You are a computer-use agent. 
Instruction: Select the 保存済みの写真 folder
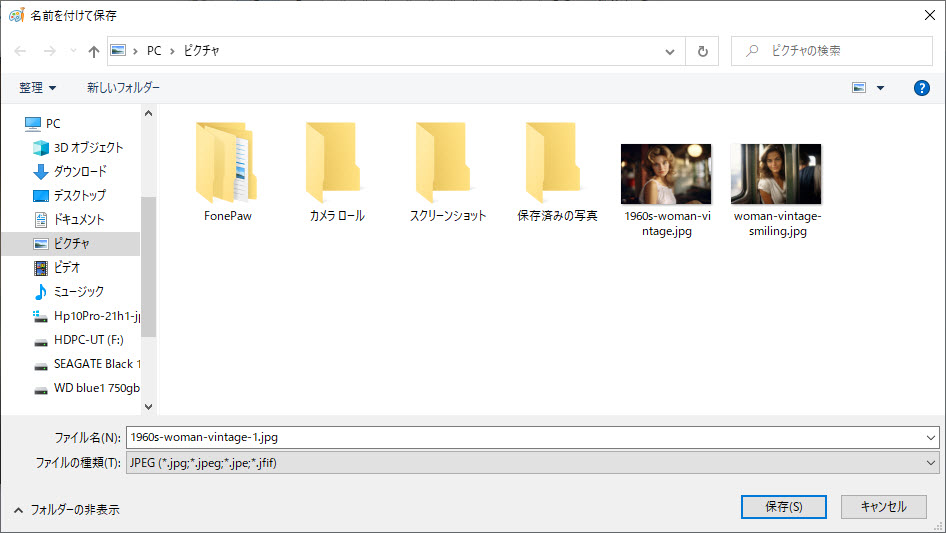click(x=557, y=165)
